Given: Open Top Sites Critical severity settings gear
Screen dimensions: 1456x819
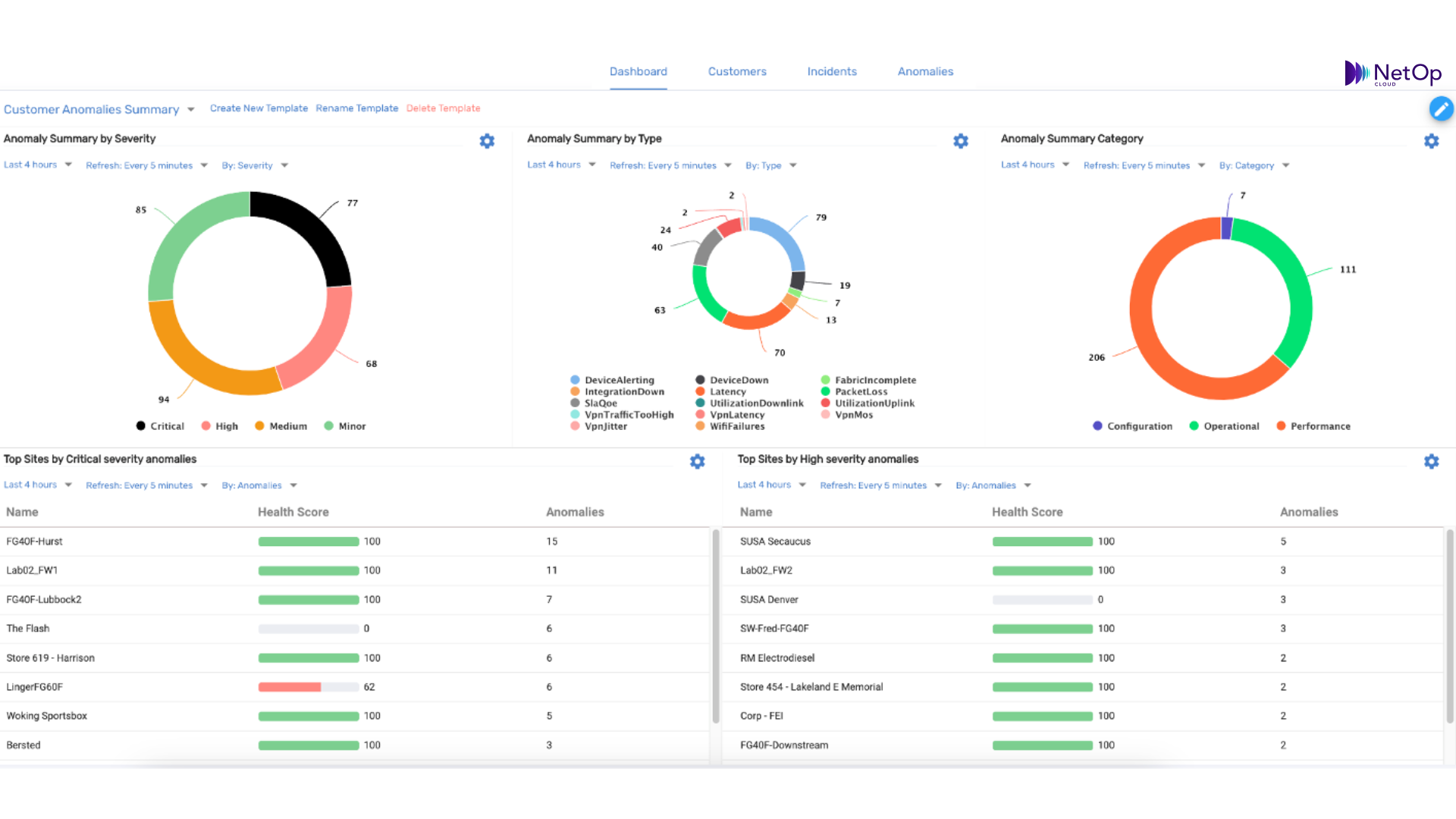Looking at the screenshot, I should (697, 461).
